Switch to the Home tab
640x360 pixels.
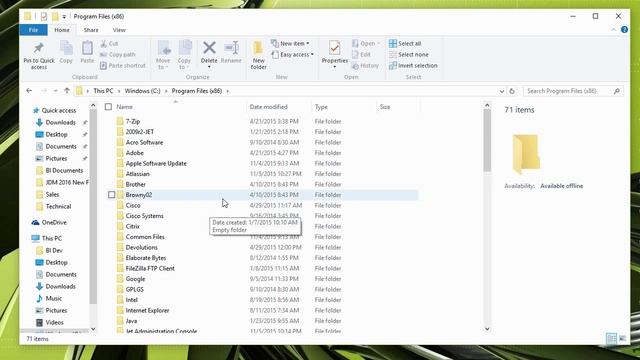pyautogui.click(x=62, y=30)
